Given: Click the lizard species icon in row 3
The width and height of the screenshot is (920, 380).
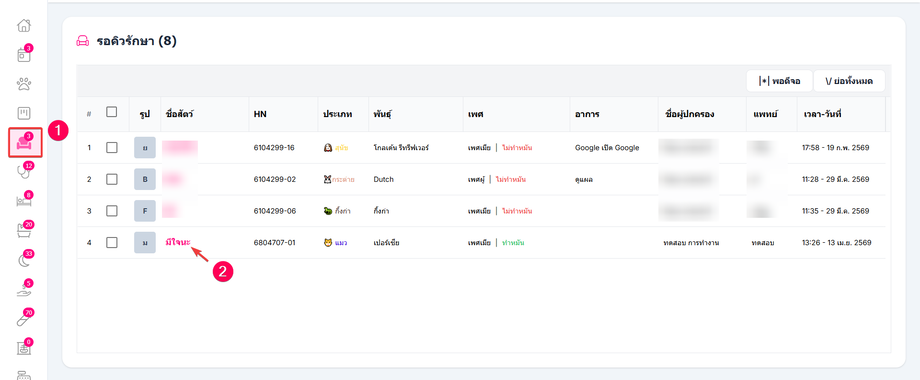Looking at the screenshot, I should click(x=328, y=211).
